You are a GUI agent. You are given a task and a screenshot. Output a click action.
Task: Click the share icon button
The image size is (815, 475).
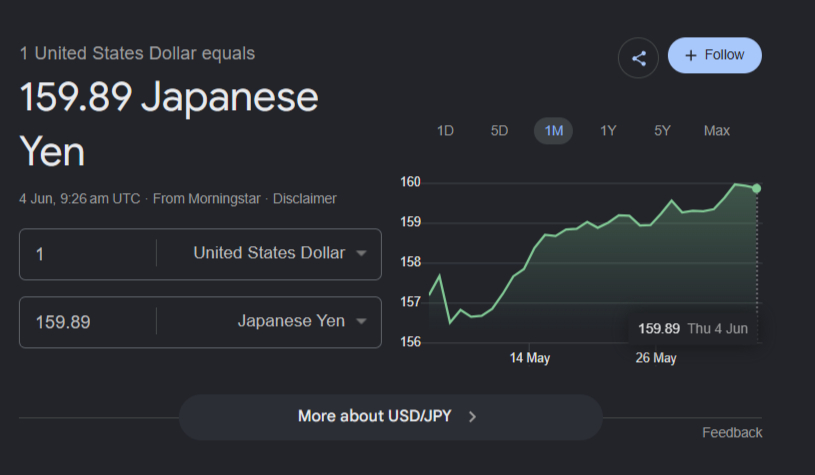click(638, 58)
